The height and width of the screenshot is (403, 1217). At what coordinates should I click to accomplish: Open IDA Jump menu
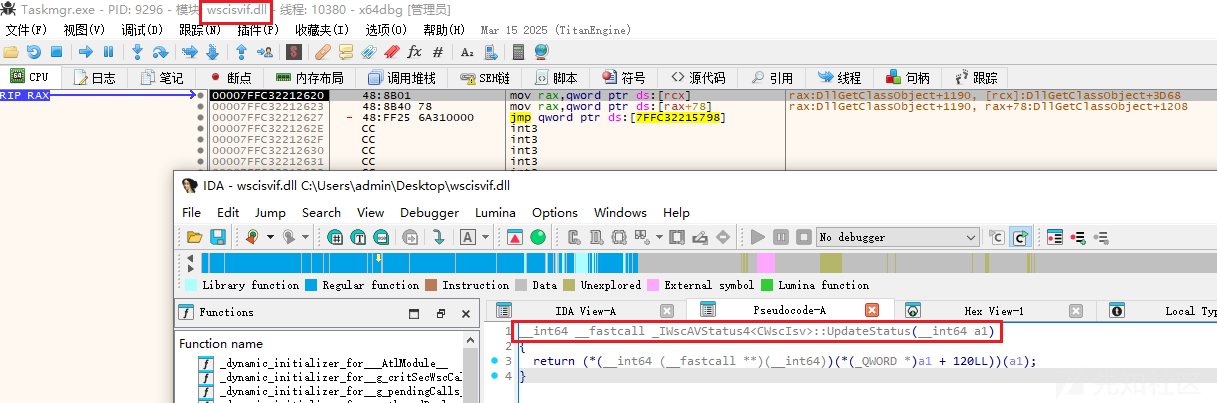(x=270, y=212)
